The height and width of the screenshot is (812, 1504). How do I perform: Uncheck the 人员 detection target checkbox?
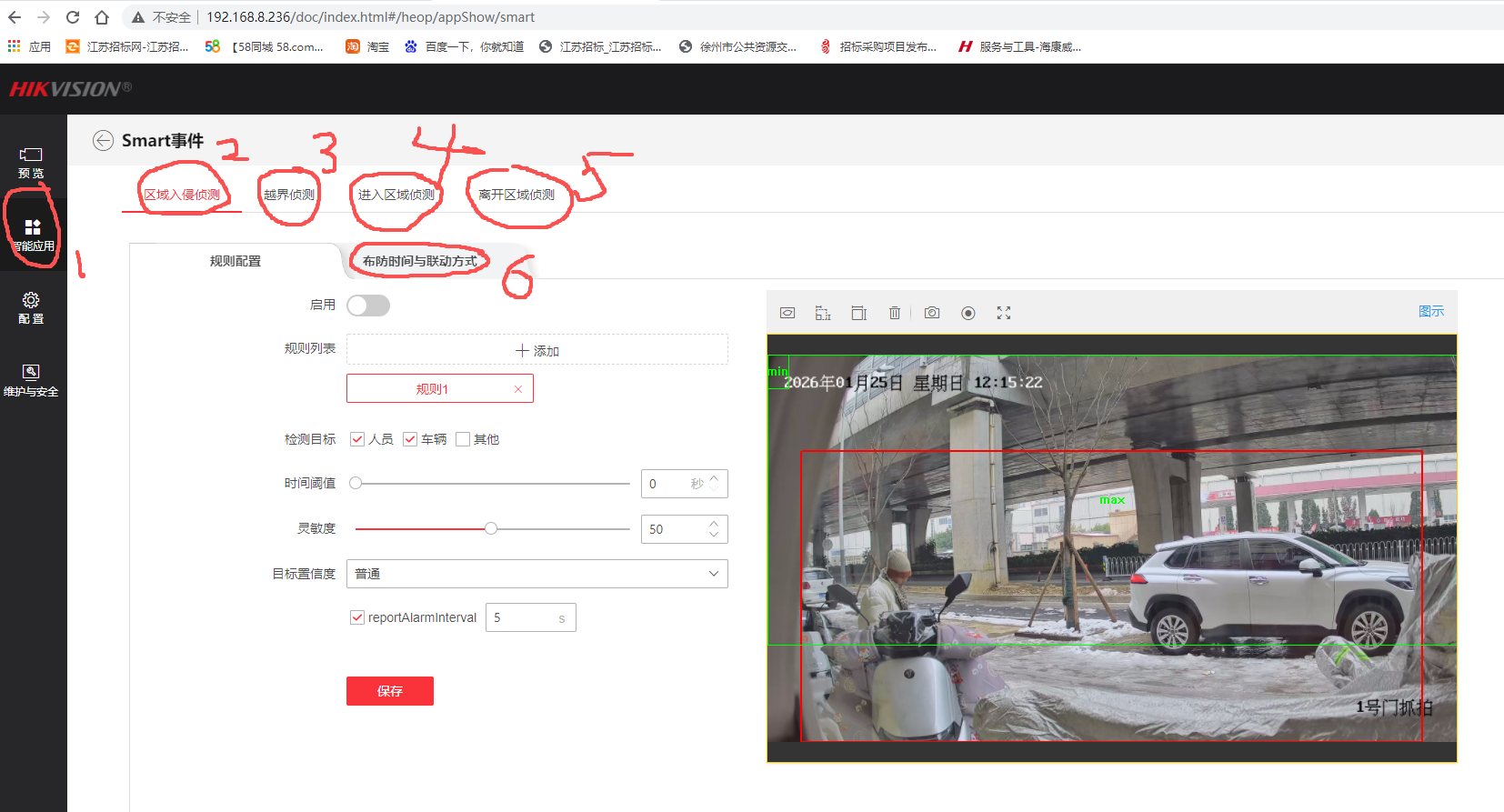pyautogui.click(x=357, y=439)
